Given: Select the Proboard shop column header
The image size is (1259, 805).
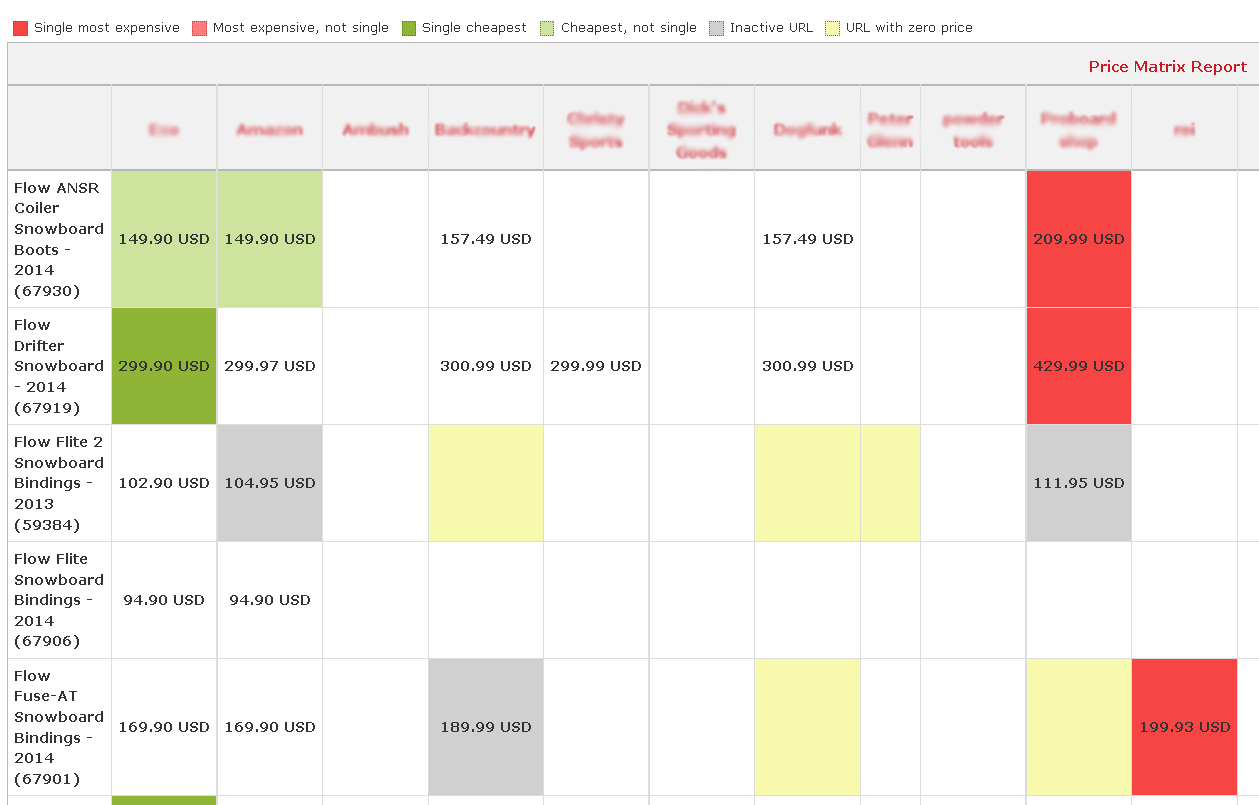Looking at the screenshot, I should point(1078,130).
